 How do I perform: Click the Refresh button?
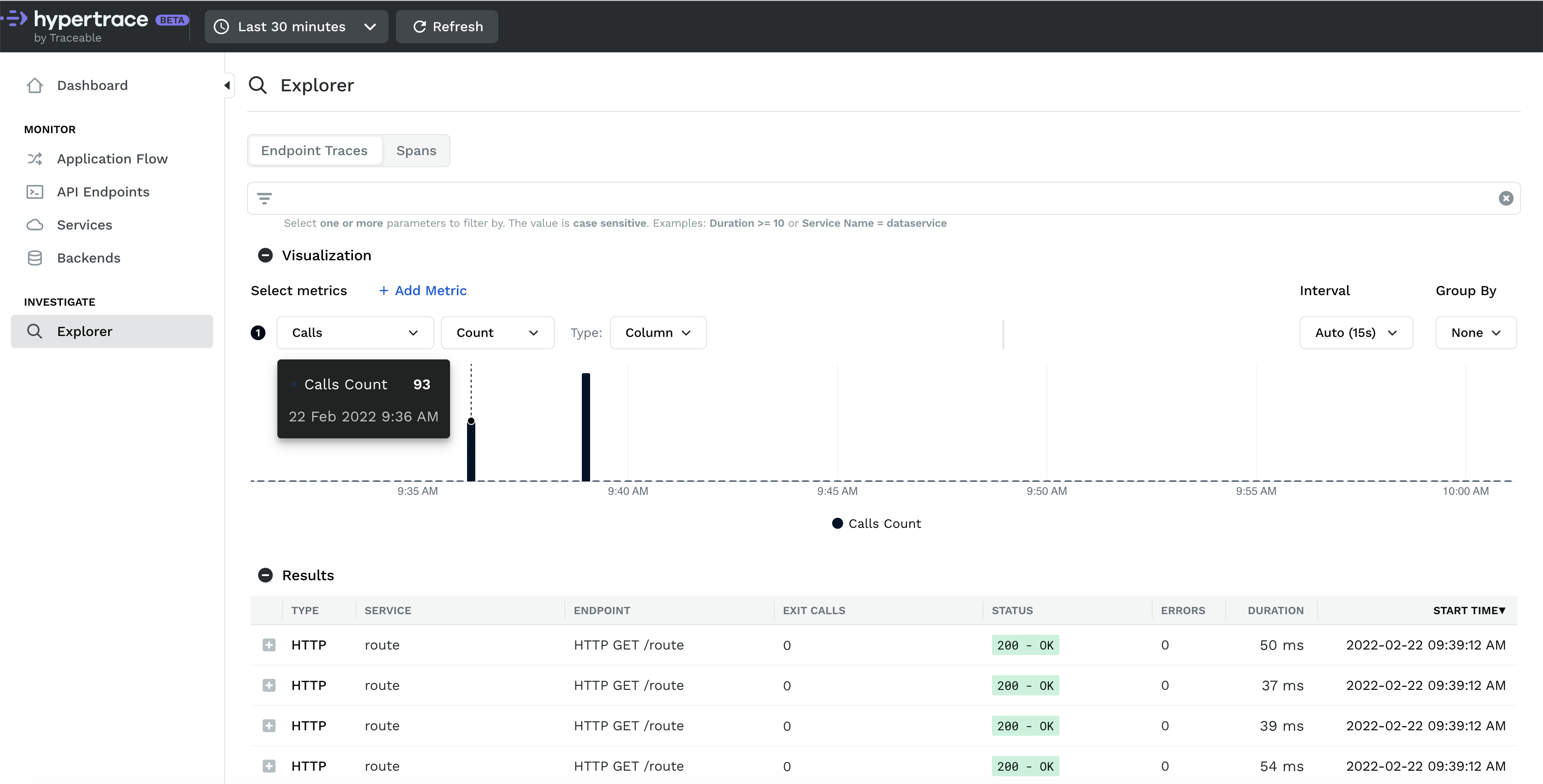pos(447,26)
